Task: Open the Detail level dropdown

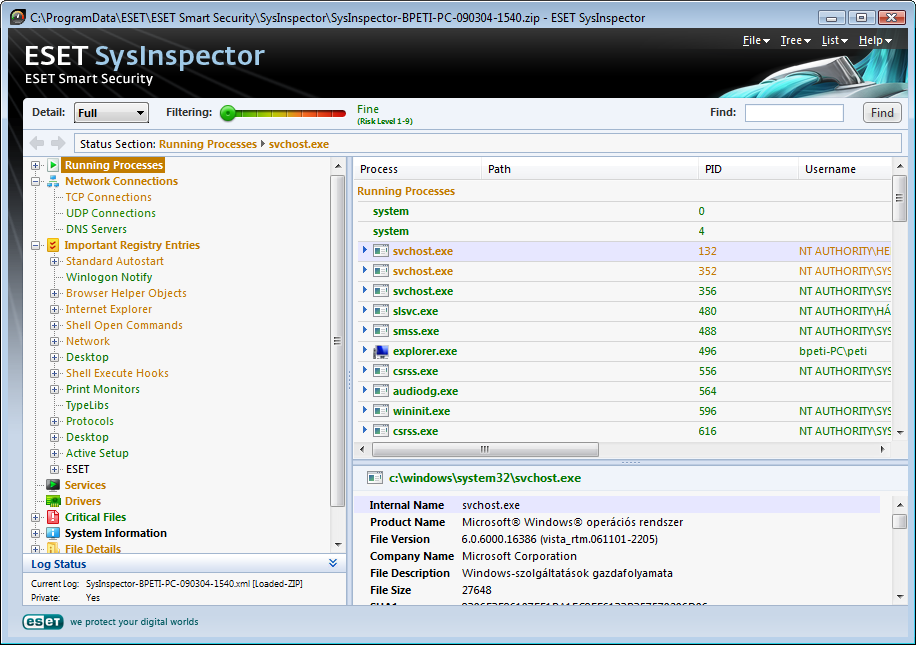Action: pos(111,113)
